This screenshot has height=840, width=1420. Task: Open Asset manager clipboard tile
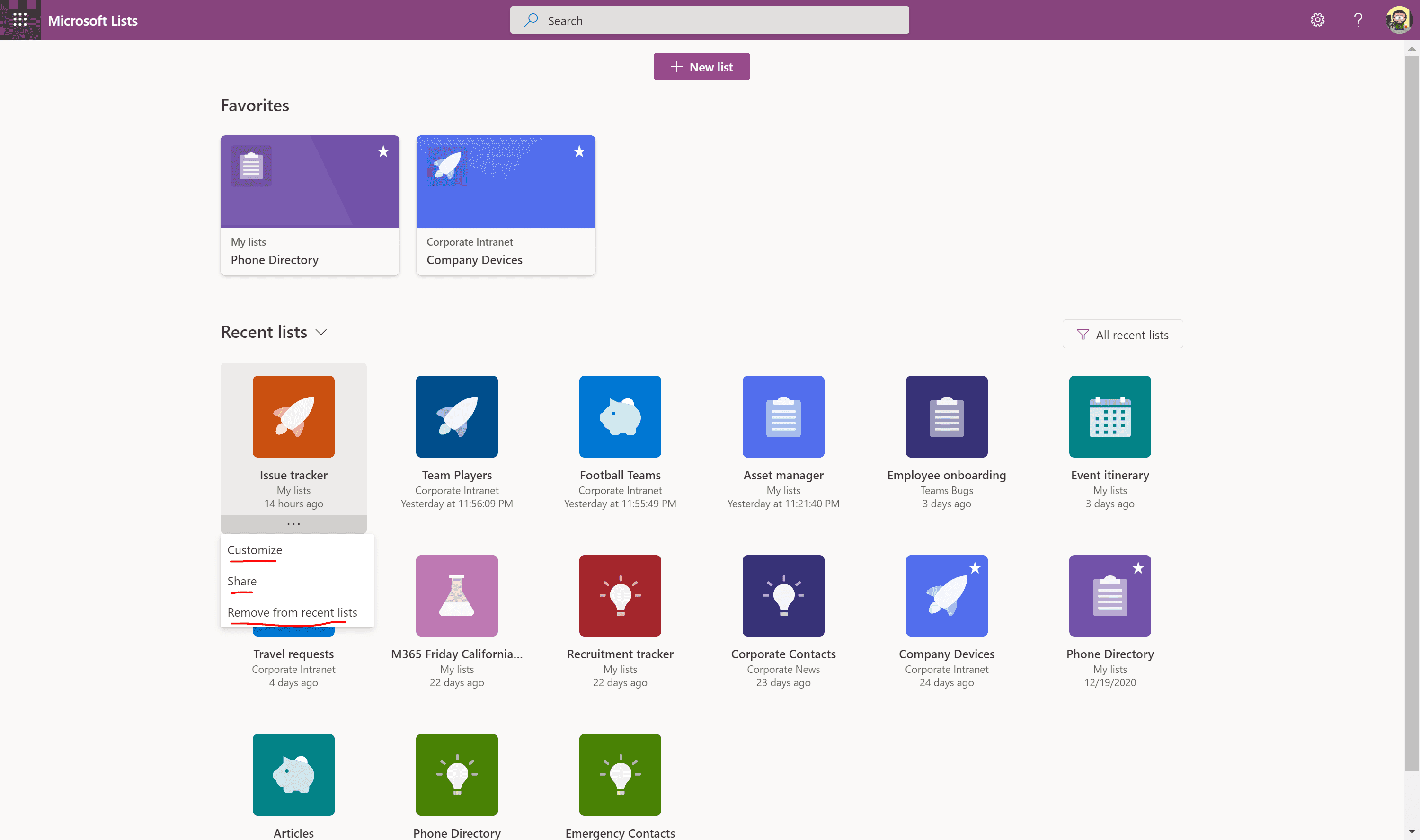point(783,416)
